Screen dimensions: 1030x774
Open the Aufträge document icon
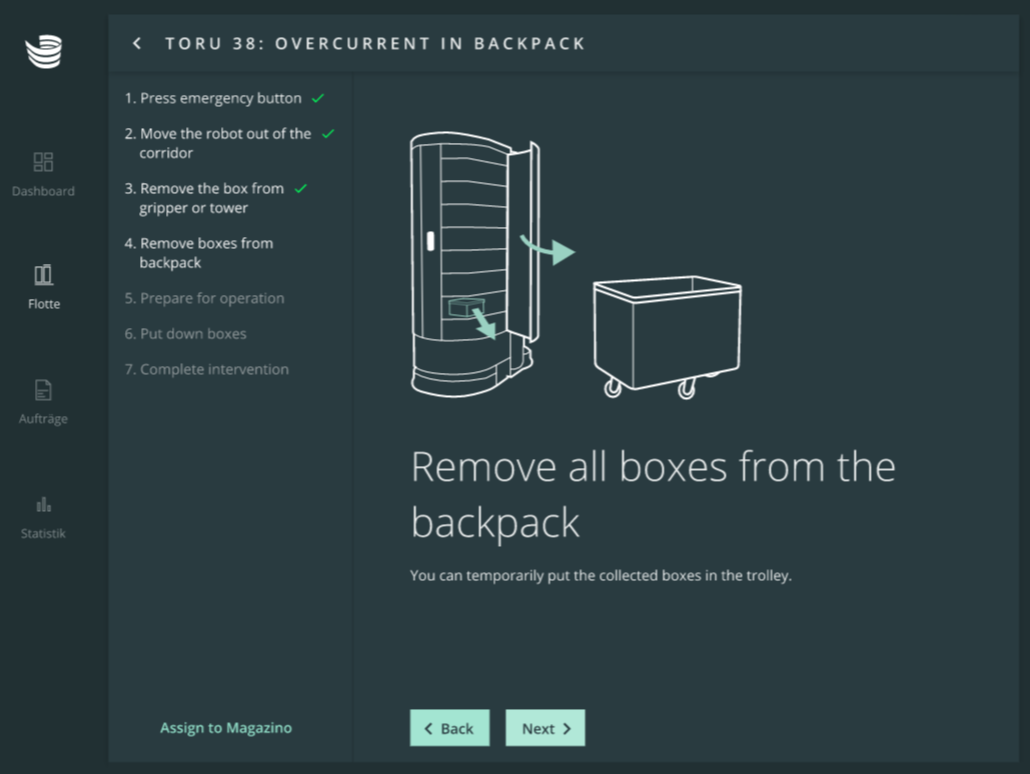pyautogui.click(x=43, y=390)
